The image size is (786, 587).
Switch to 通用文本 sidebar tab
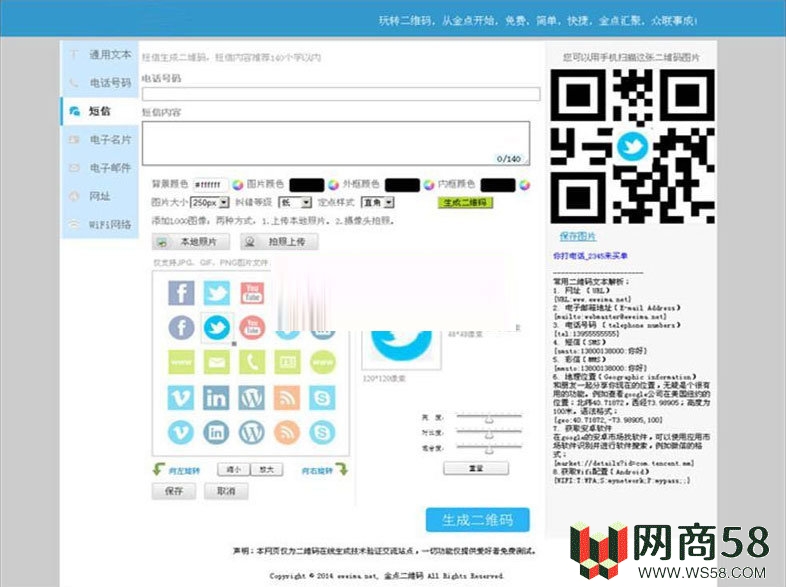[100, 55]
